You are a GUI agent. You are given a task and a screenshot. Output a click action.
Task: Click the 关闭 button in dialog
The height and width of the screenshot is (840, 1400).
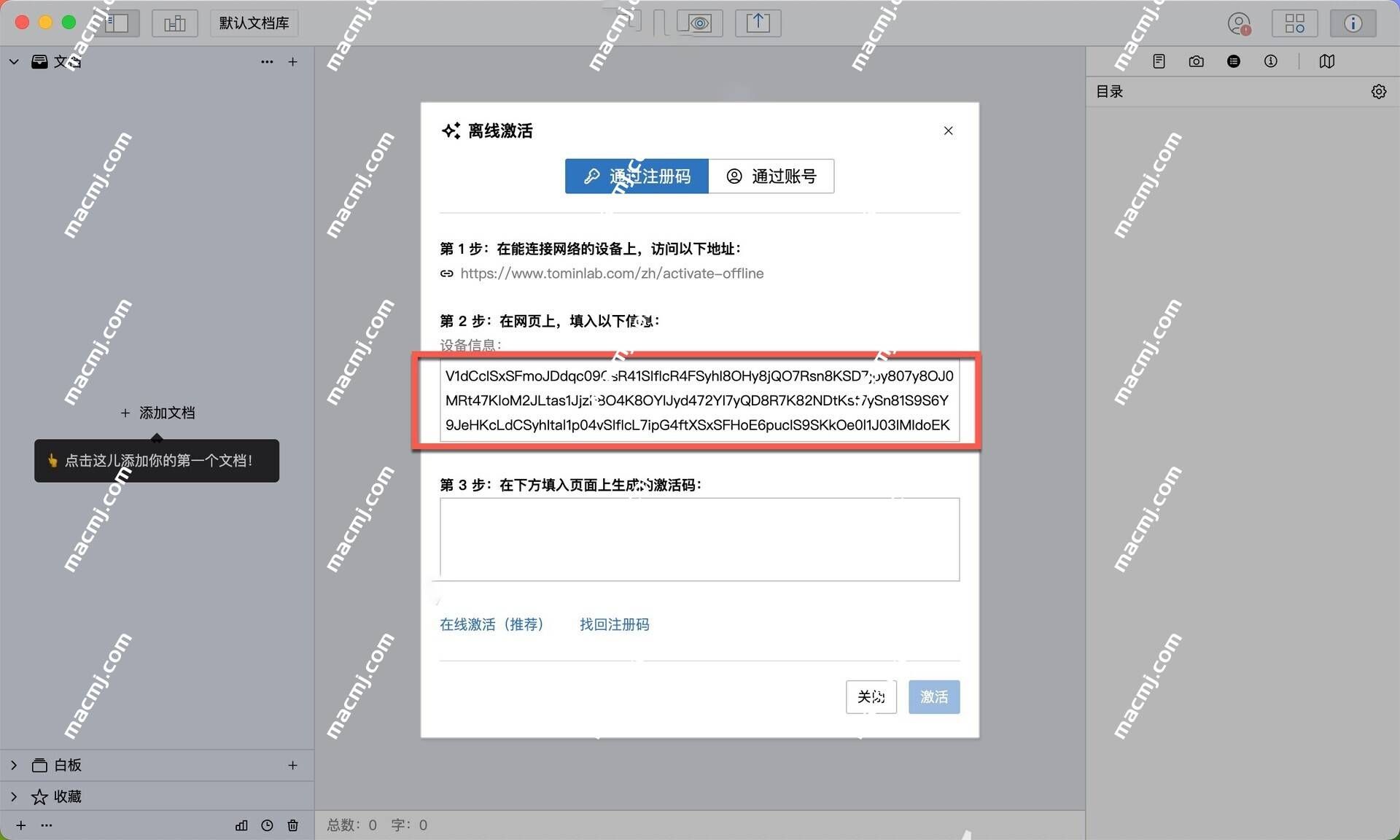pyautogui.click(x=871, y=697)
